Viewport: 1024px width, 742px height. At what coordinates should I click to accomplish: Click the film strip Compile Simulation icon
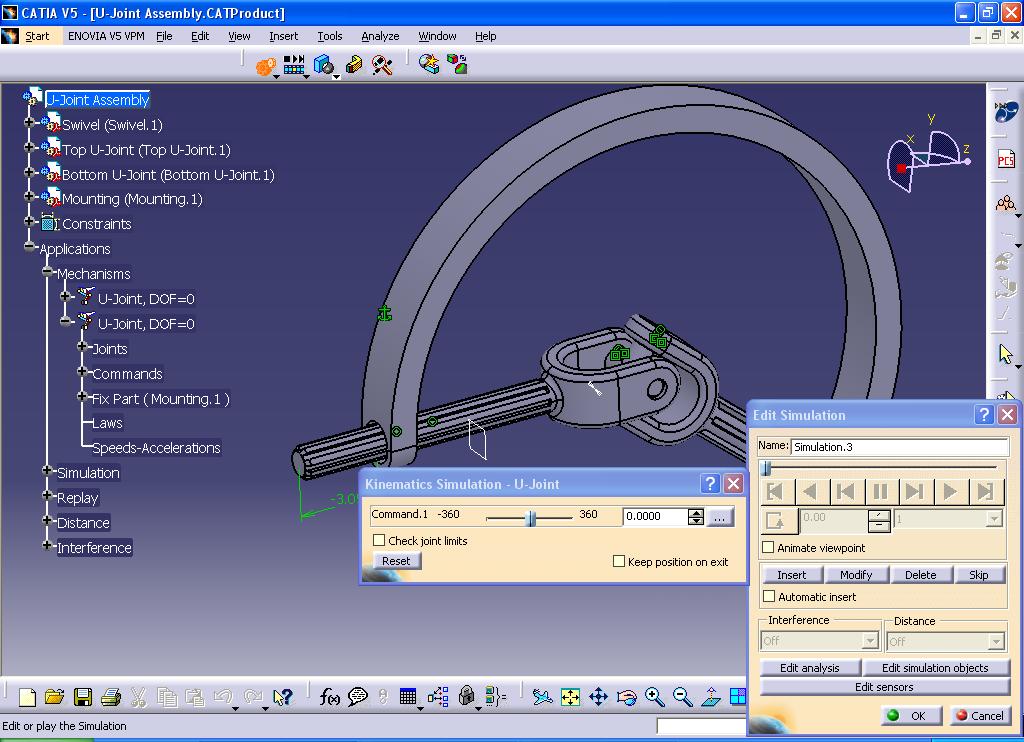pyautogui.click(x=294, y=64)
